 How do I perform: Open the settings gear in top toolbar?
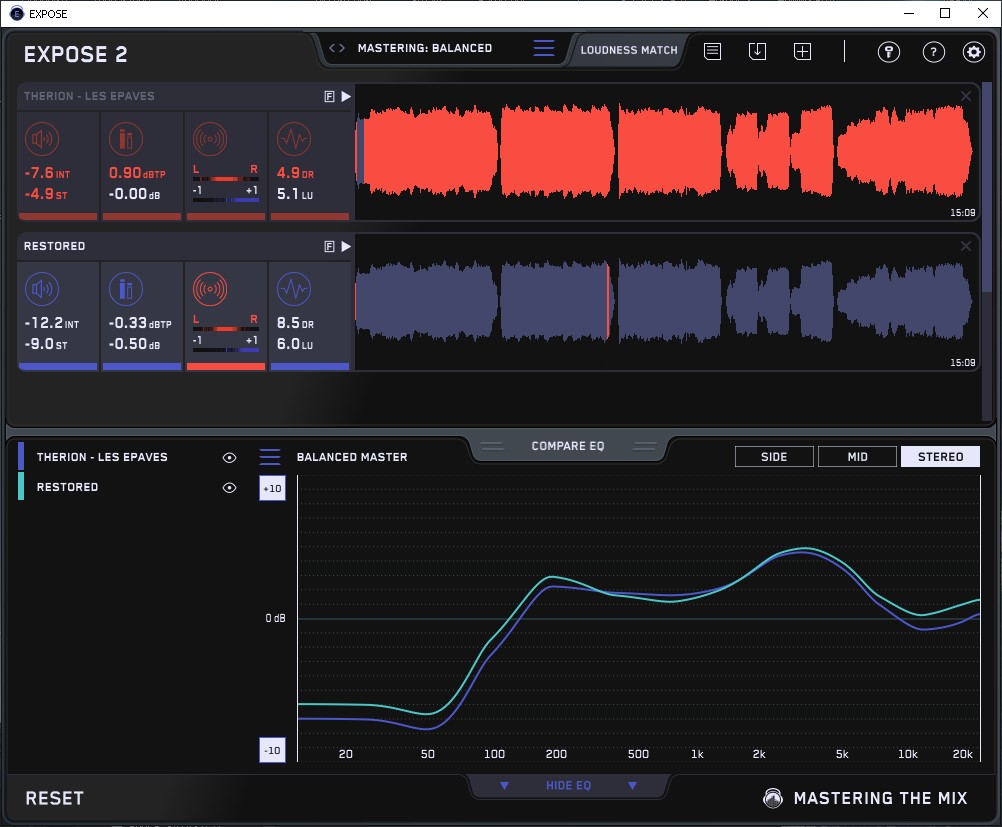pos(973,52)
